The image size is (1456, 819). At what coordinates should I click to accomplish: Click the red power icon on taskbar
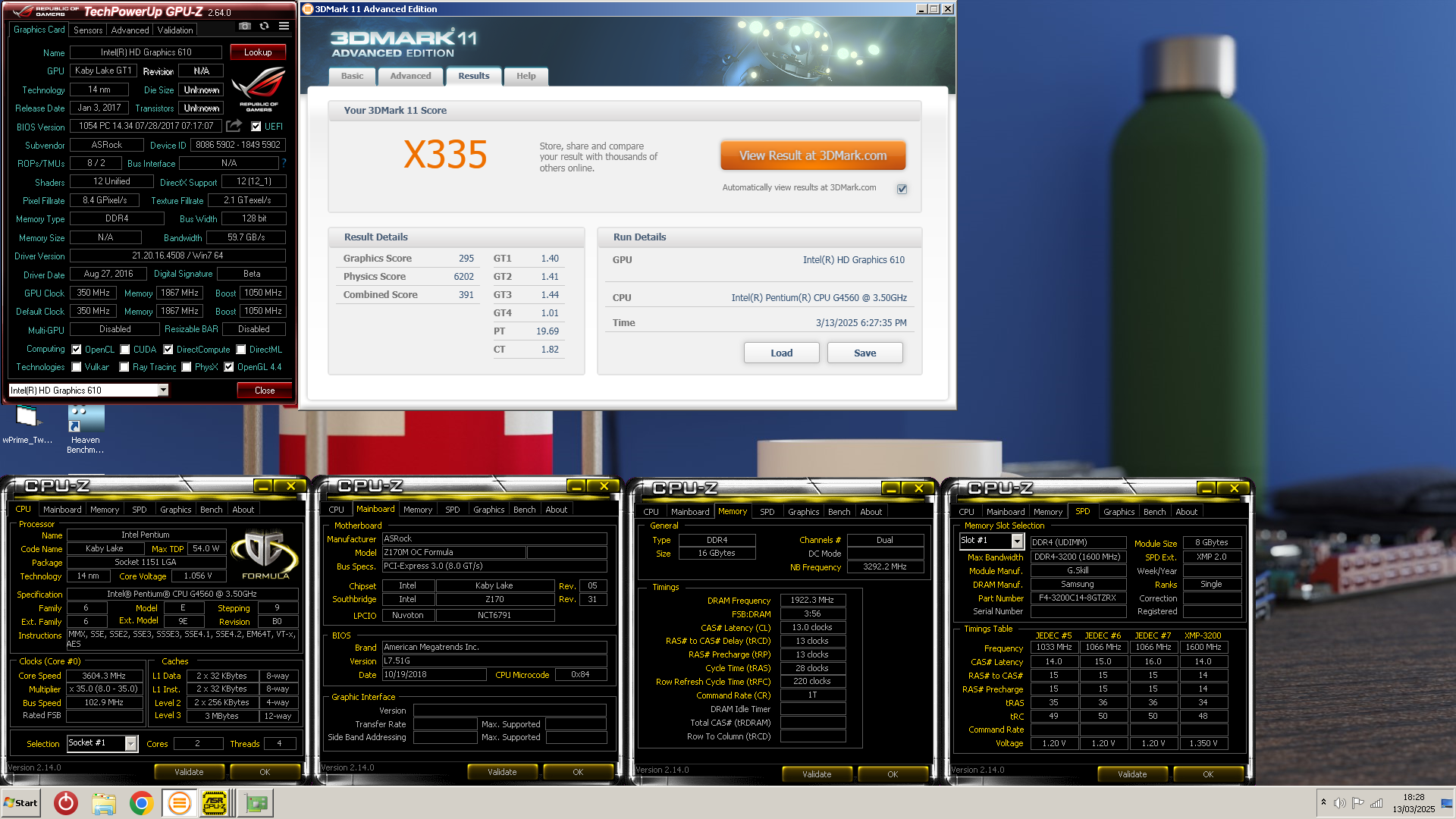pos(66,802)
